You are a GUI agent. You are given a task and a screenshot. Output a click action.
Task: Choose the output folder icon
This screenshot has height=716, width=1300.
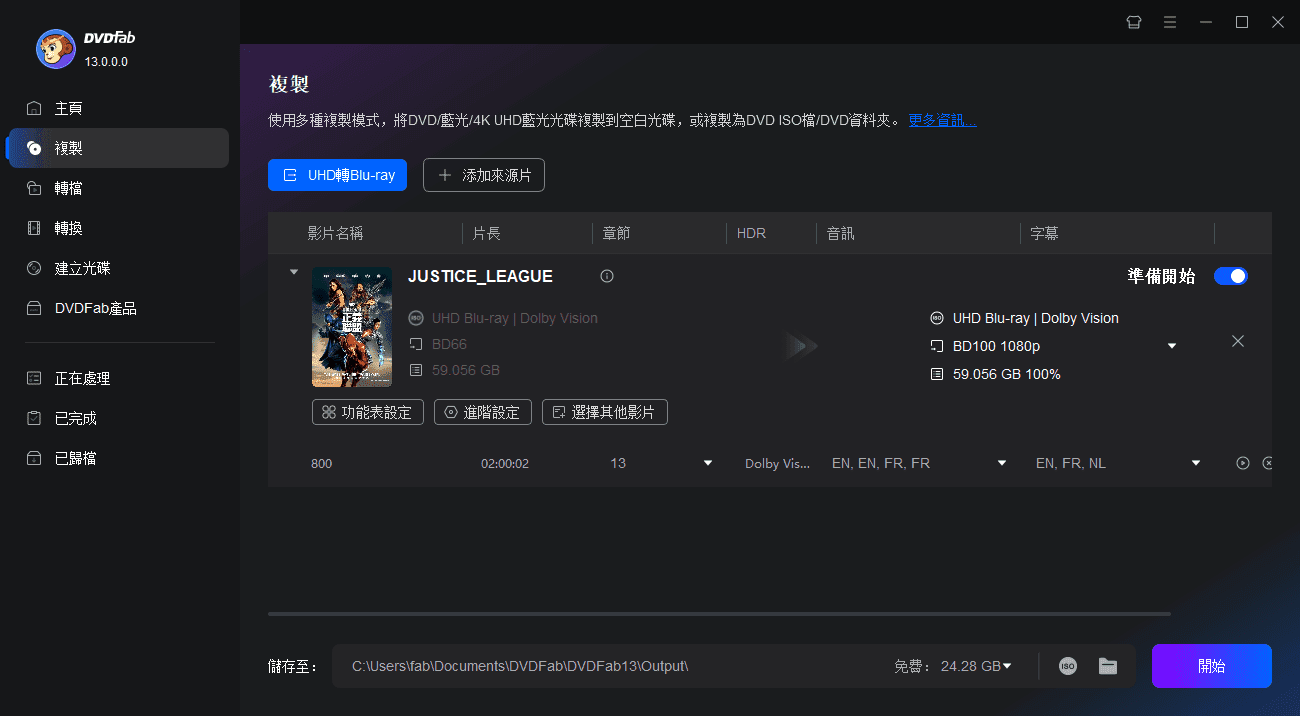pyautogui.click(x=1108, y=666)
